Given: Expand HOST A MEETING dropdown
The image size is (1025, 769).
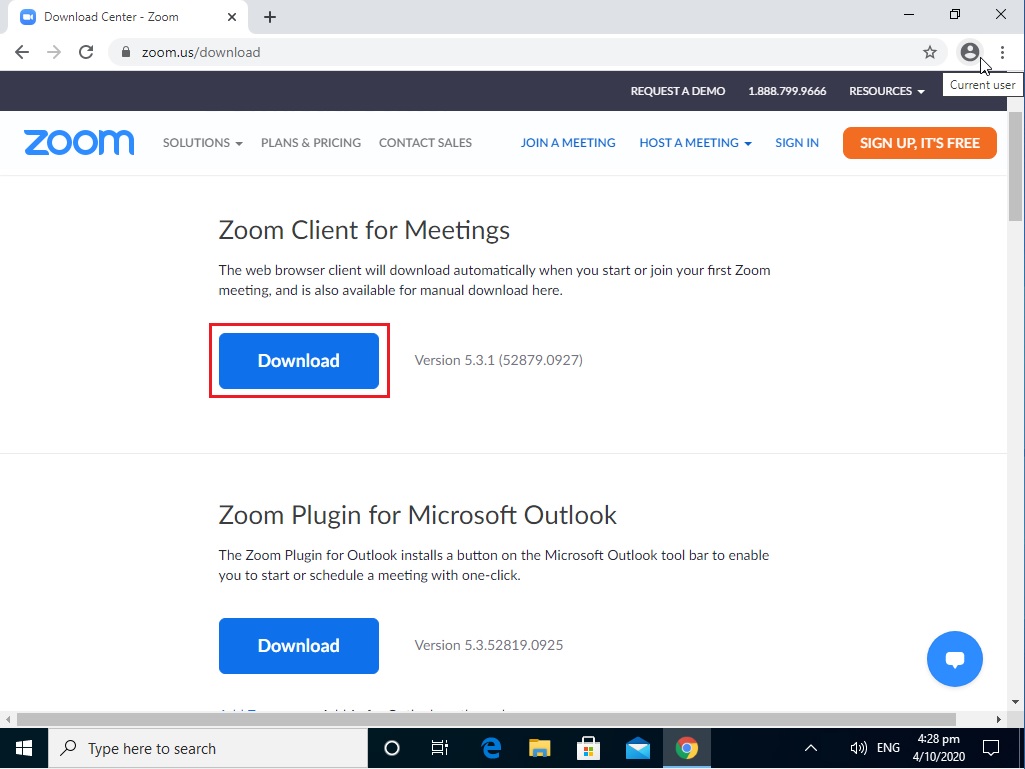Looking at the screenshot, I should point(696,143).
